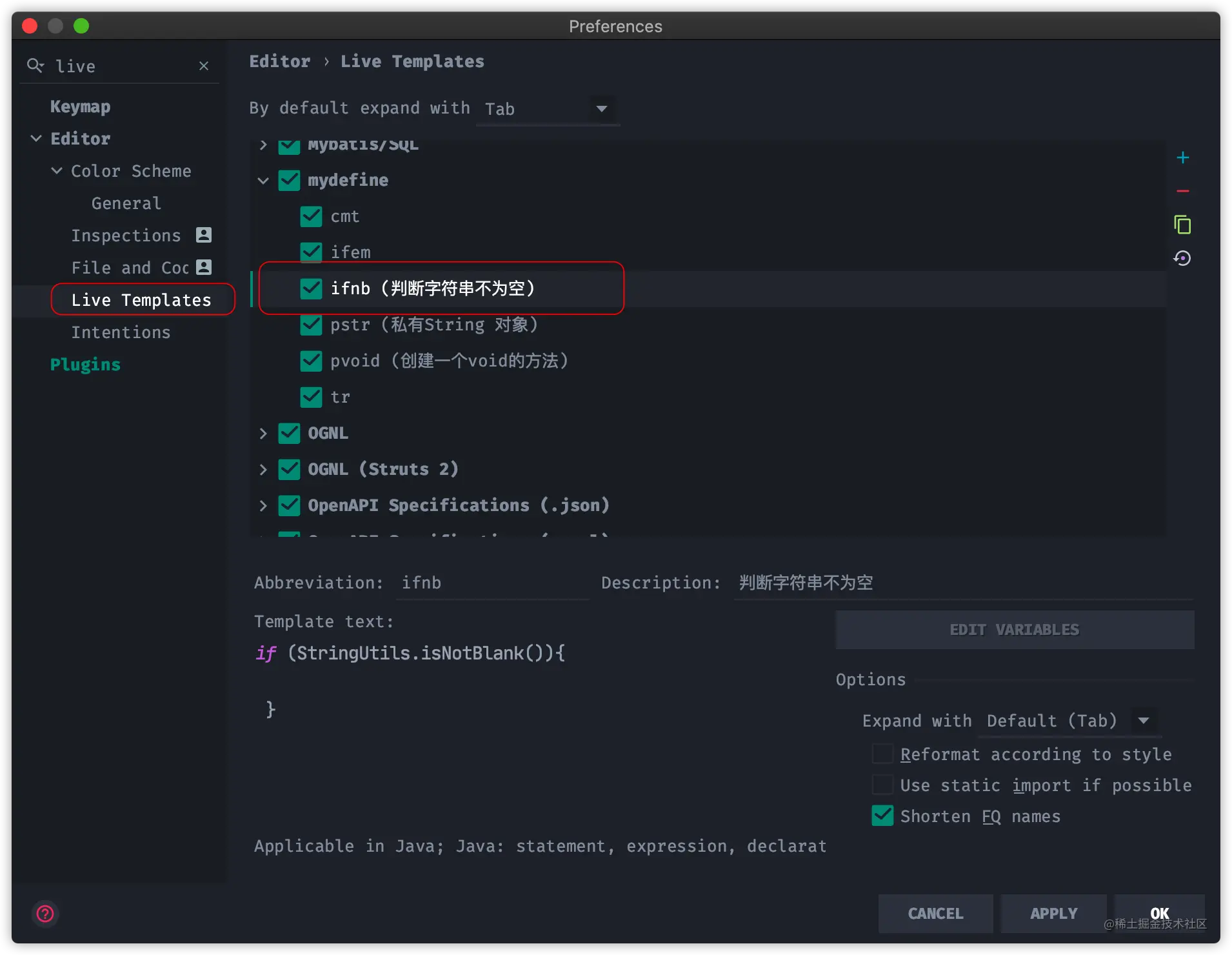Toggle the ifnb template checkbox
The width and height of the screenshot is (1232, 955).
pos(311,288)
